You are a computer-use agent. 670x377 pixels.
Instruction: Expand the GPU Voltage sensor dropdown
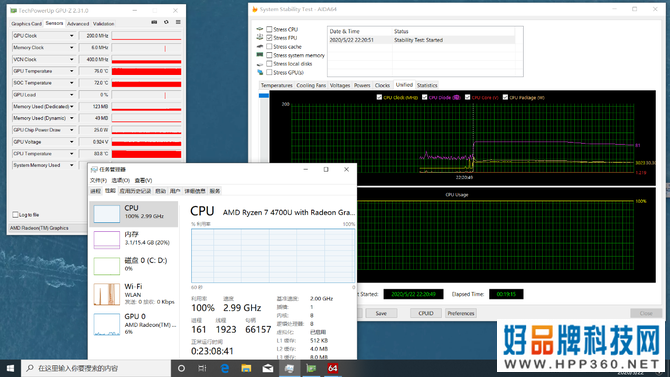[x=71, y=141]
